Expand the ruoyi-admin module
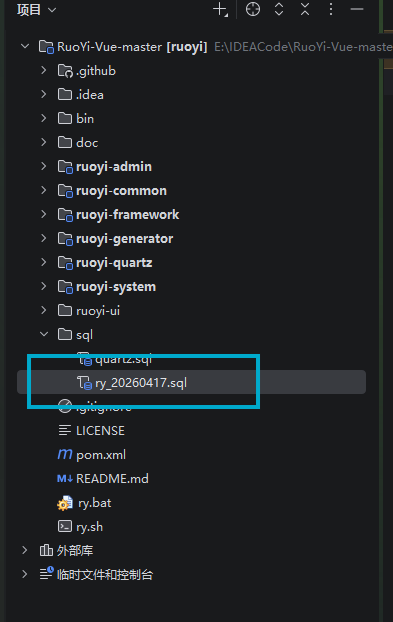The height and width of the screenshot is (622, 393). click(44, 166)
